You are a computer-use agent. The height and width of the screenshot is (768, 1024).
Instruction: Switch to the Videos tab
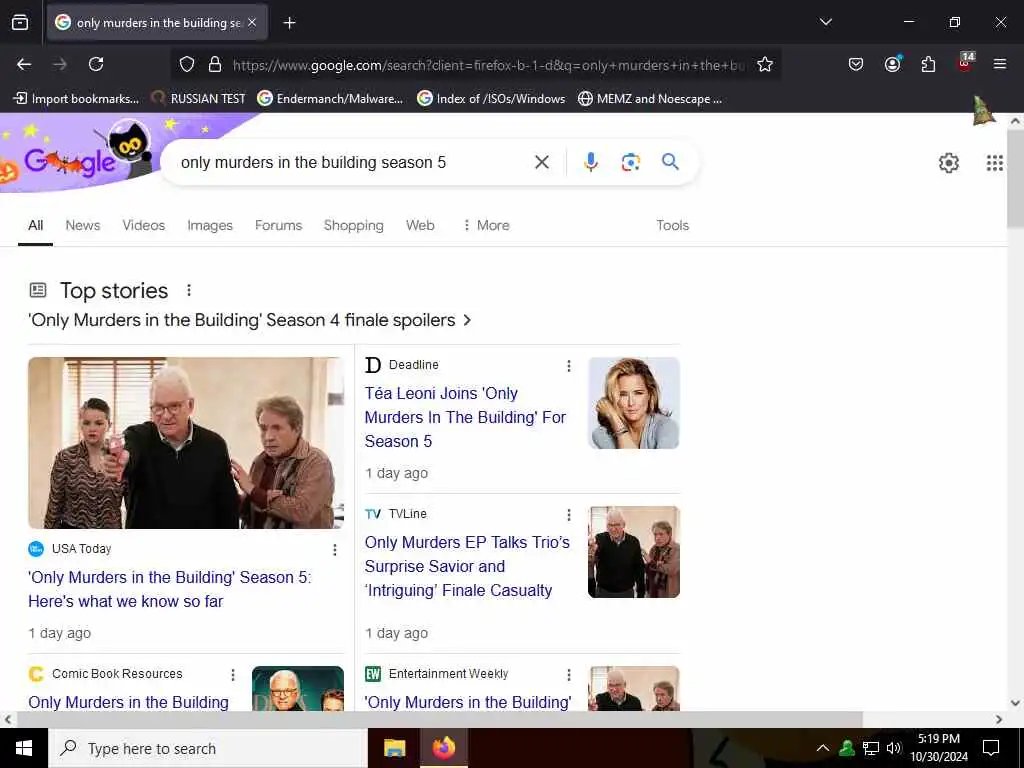tap(144, 225)
